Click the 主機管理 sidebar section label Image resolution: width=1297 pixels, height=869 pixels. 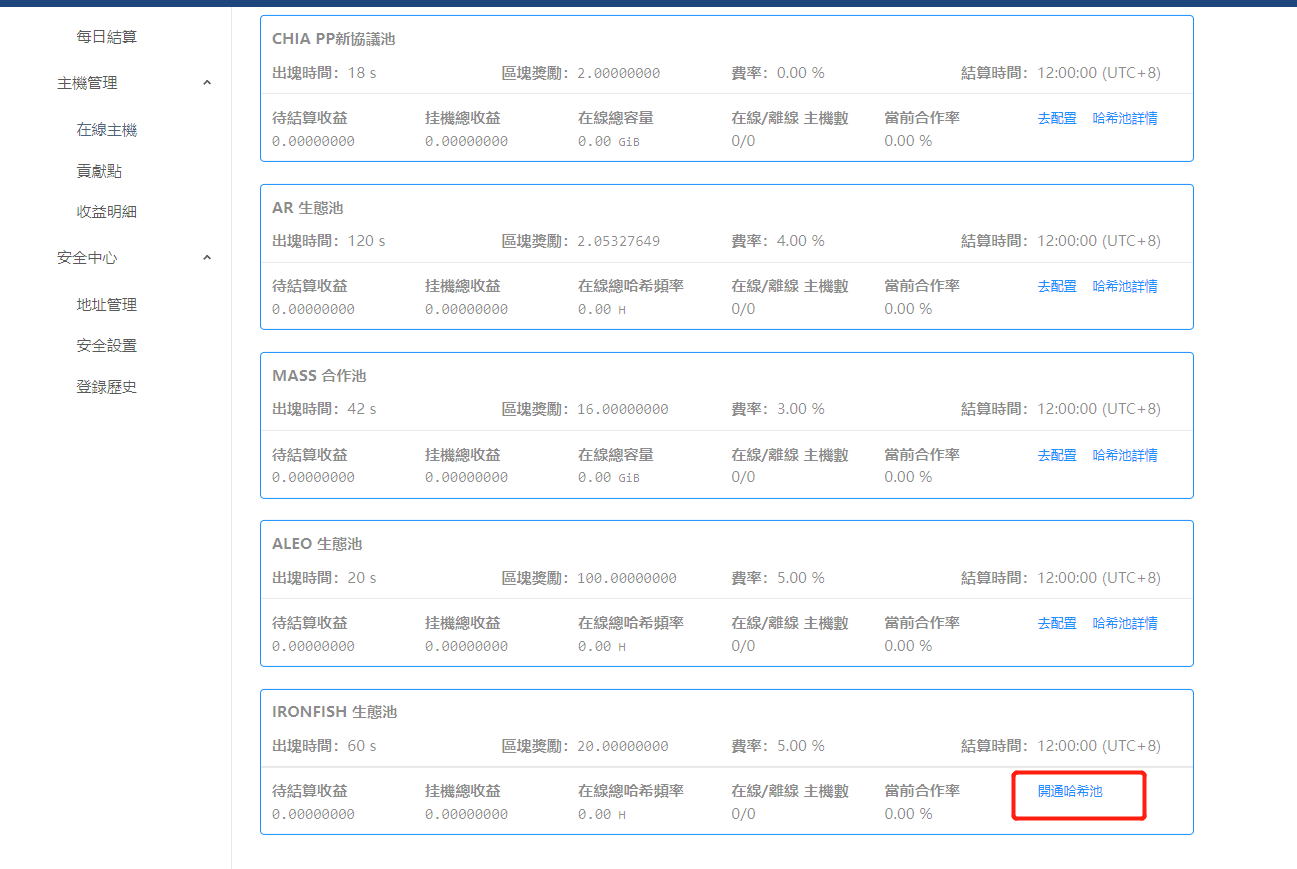point(87,83)
